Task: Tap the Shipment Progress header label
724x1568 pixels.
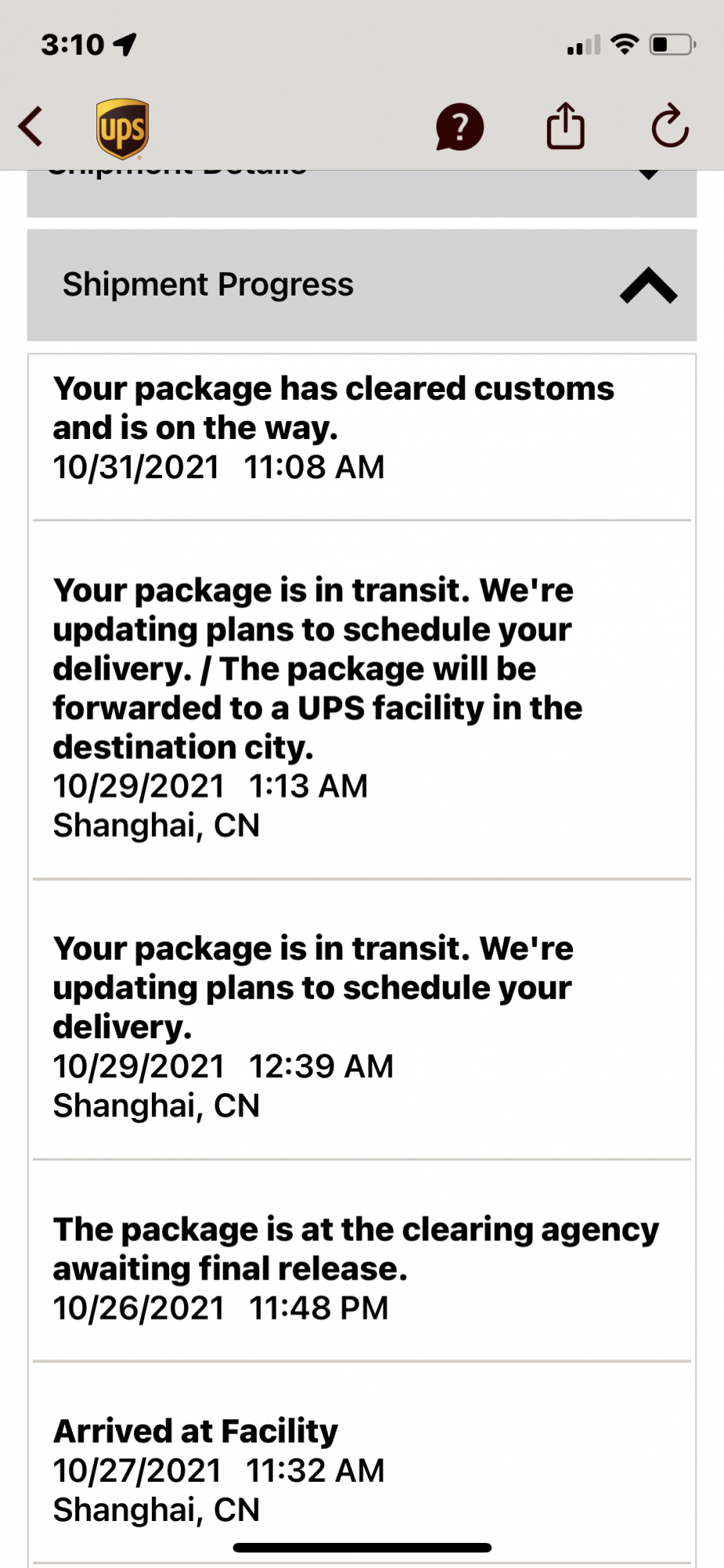Action: (208, 285)
